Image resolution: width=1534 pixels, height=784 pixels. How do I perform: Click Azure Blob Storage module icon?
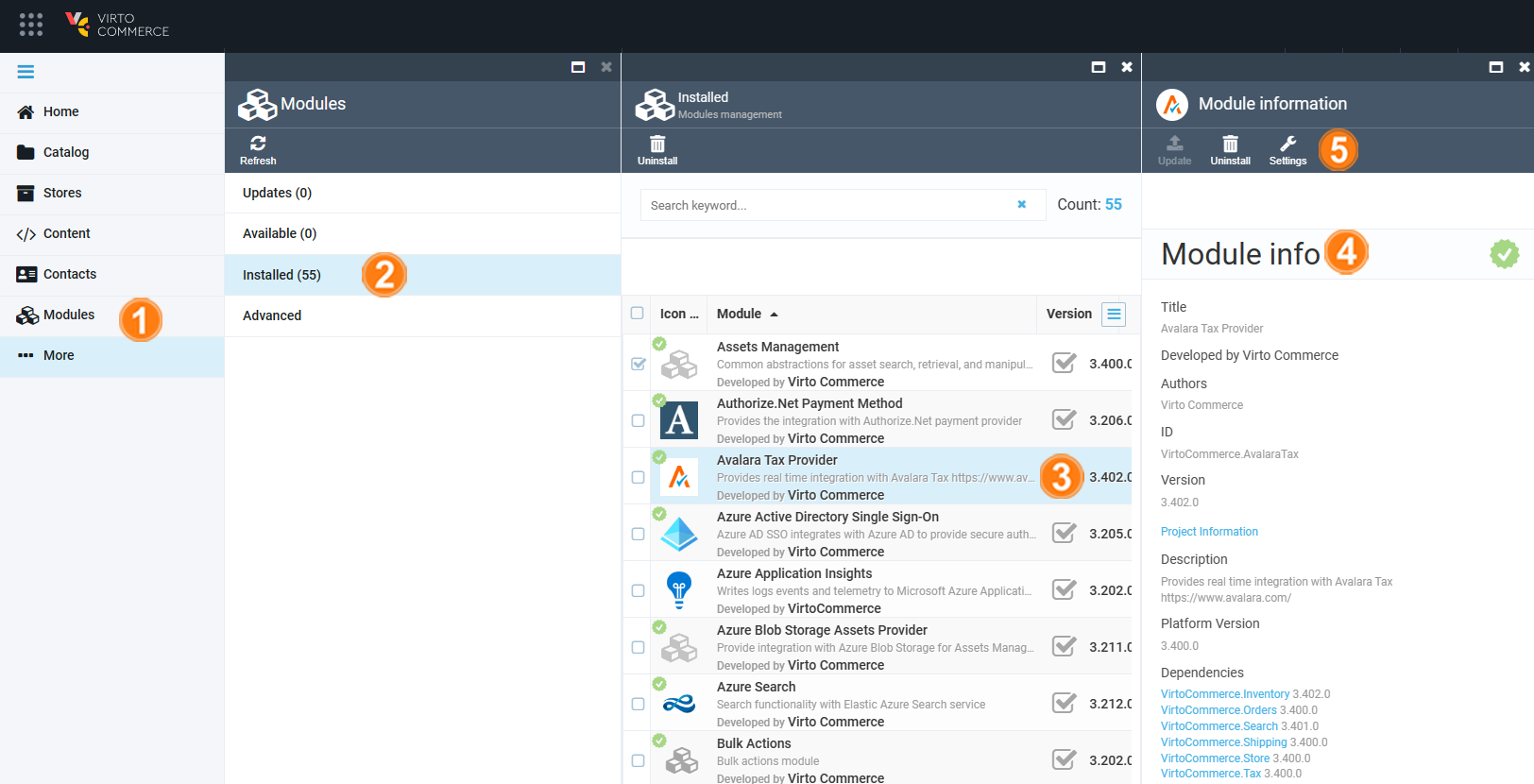tap(679, 648)
